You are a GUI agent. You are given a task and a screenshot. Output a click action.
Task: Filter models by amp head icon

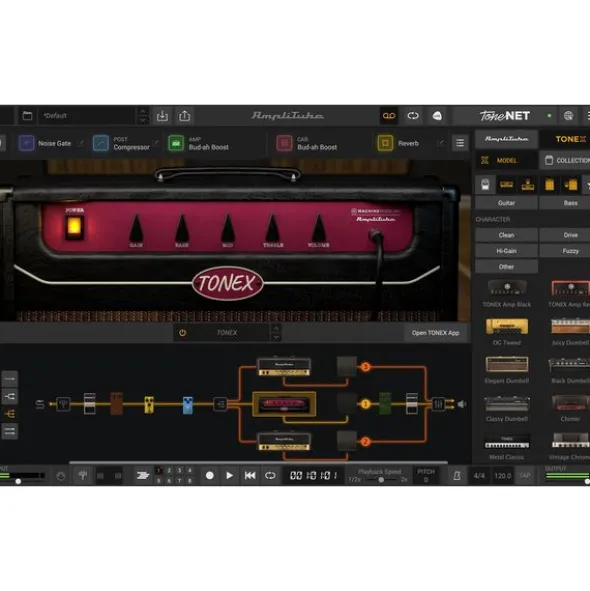pyautogui.click(x=506, y=185)
